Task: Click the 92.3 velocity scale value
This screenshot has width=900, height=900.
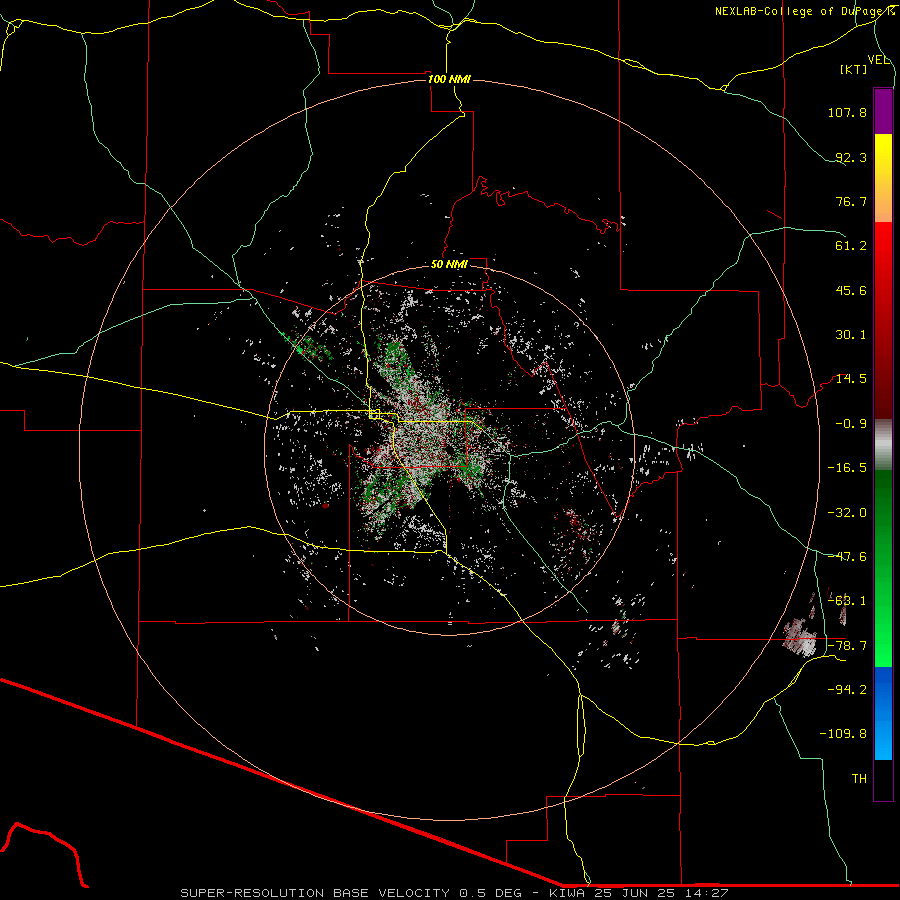Action: click(x=851, y=157)
